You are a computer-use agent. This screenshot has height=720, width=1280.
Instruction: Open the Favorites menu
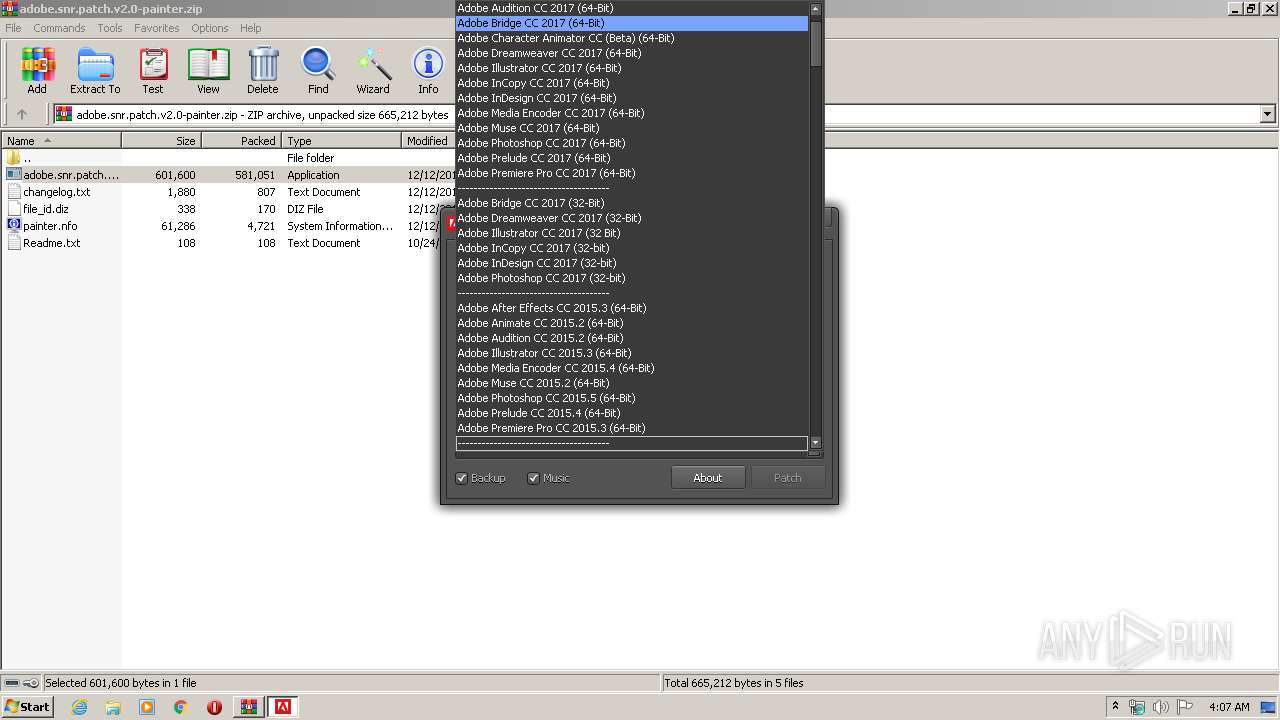click(x=157, y=28)
